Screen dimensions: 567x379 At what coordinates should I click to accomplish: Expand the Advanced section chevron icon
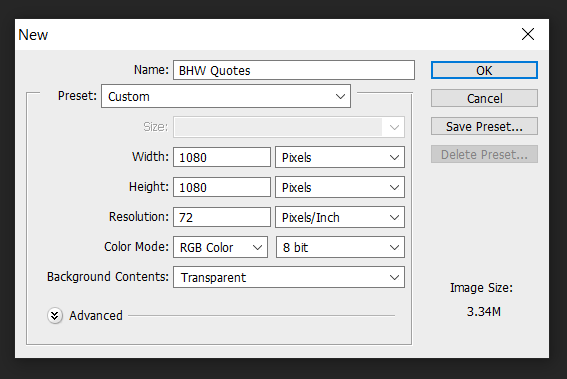pos(55,316)
